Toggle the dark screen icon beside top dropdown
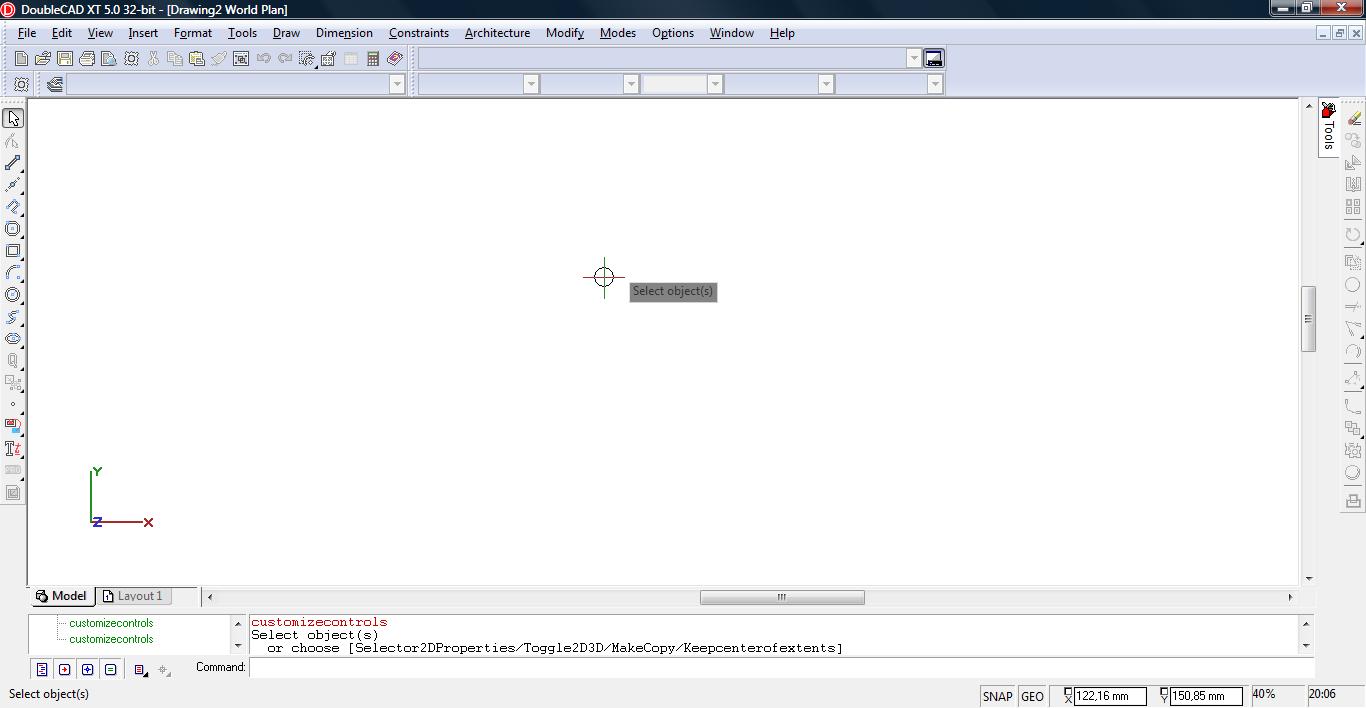Viewport: 1366px width, 708px height. point(933,59)
